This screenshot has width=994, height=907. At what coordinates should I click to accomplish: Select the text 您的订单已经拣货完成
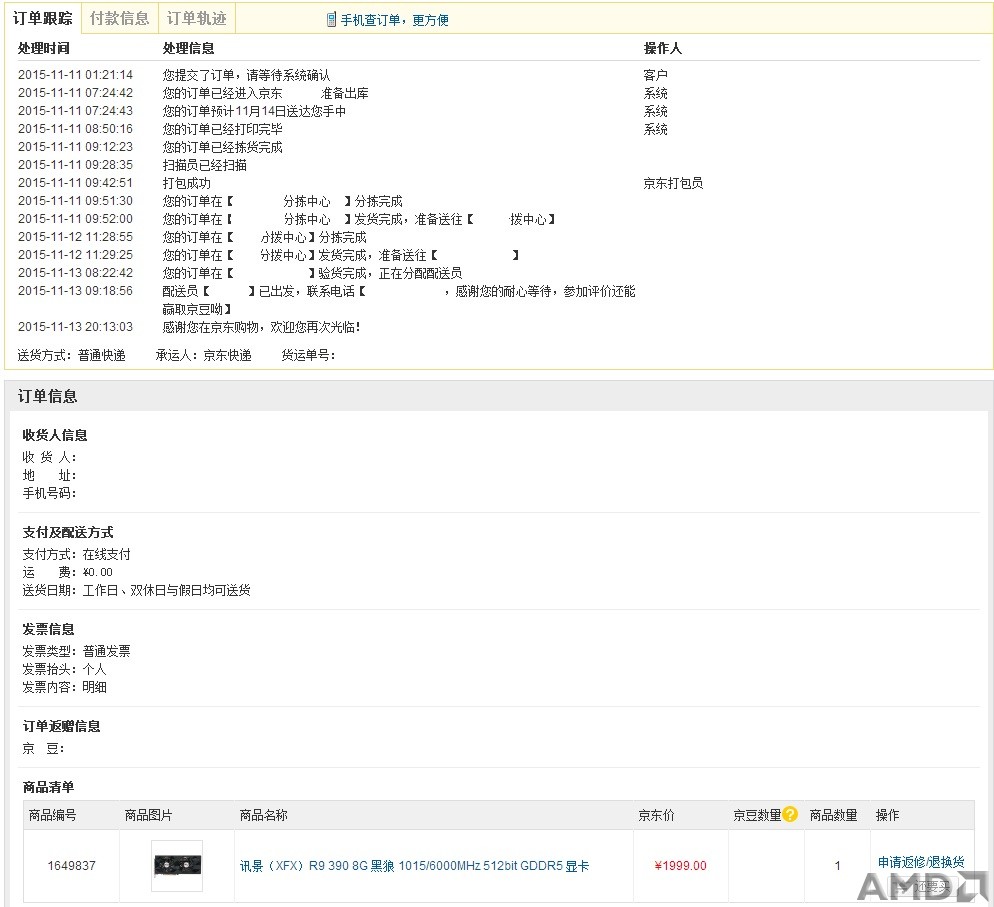pos(223,148)
